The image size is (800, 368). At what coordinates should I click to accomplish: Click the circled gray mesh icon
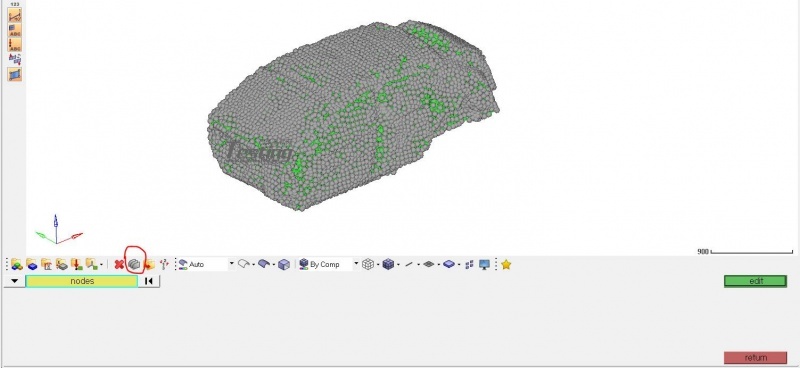134,264
